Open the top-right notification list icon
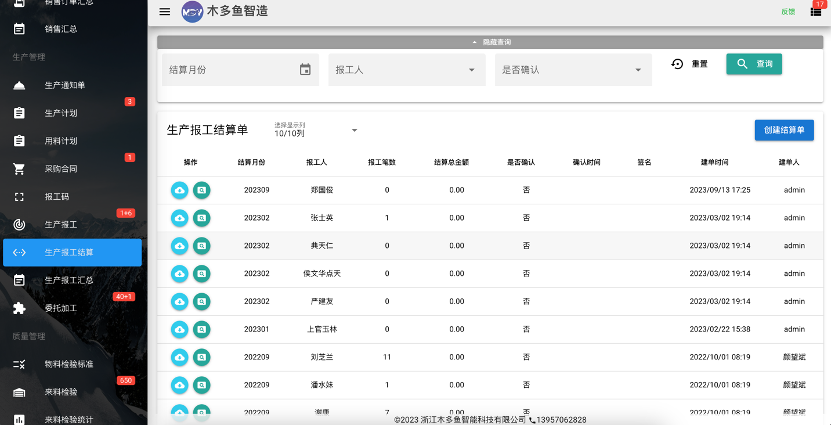This screenshot has height=426, width=832. point(816,12)
